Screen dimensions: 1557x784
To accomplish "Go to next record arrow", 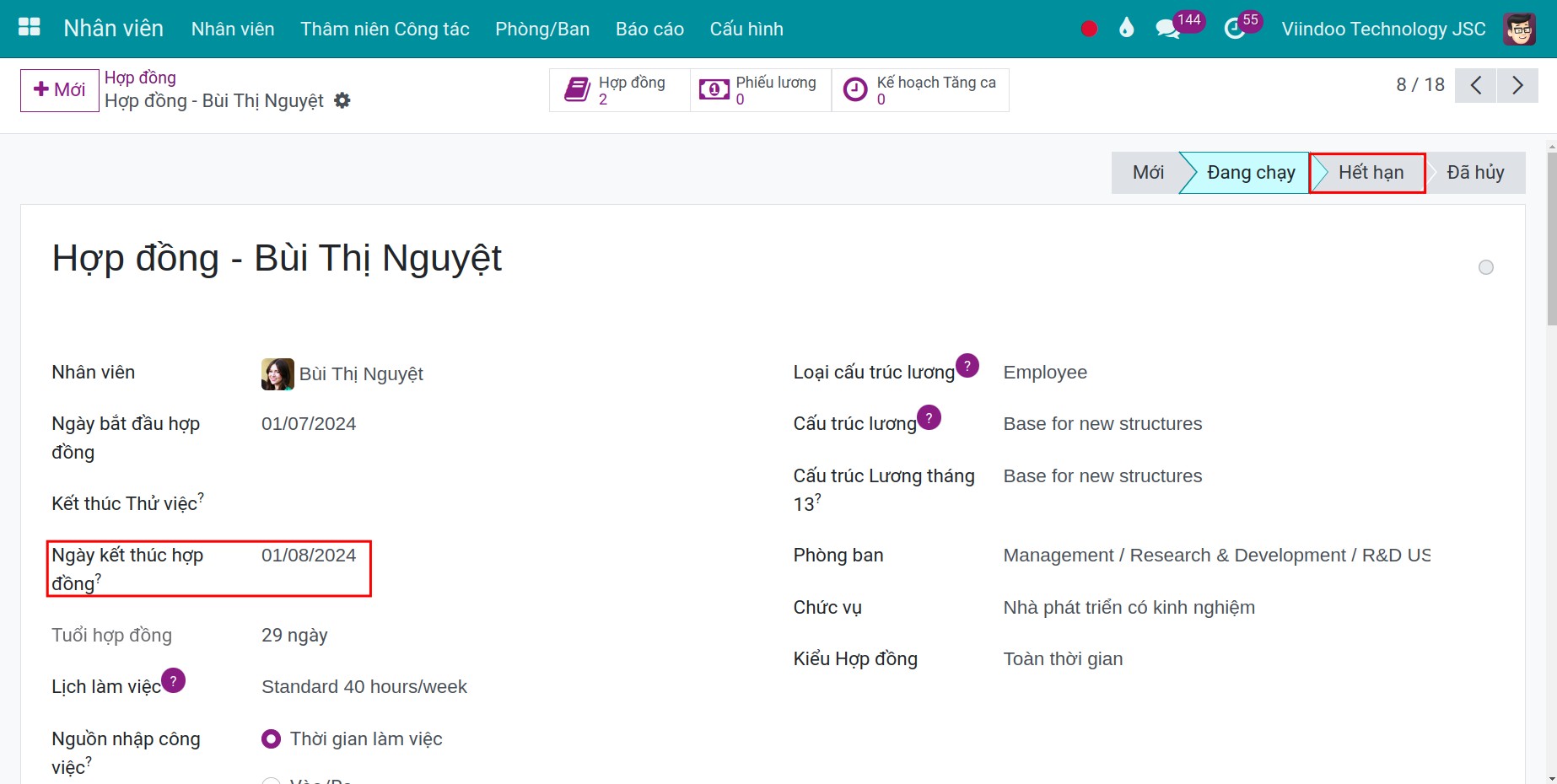I will 1517,85.
